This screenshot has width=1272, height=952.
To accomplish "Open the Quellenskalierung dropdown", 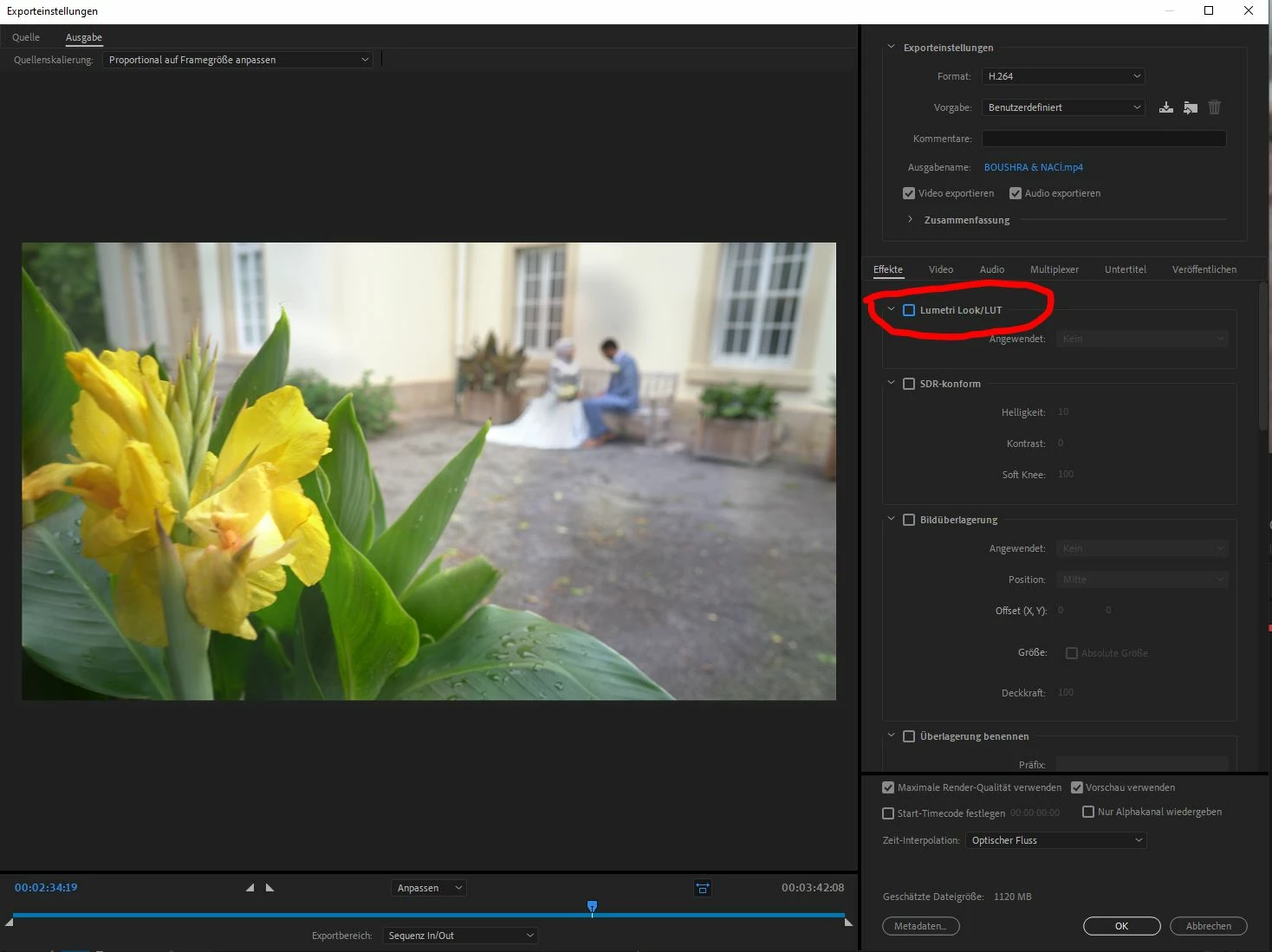I will [237, 60].
